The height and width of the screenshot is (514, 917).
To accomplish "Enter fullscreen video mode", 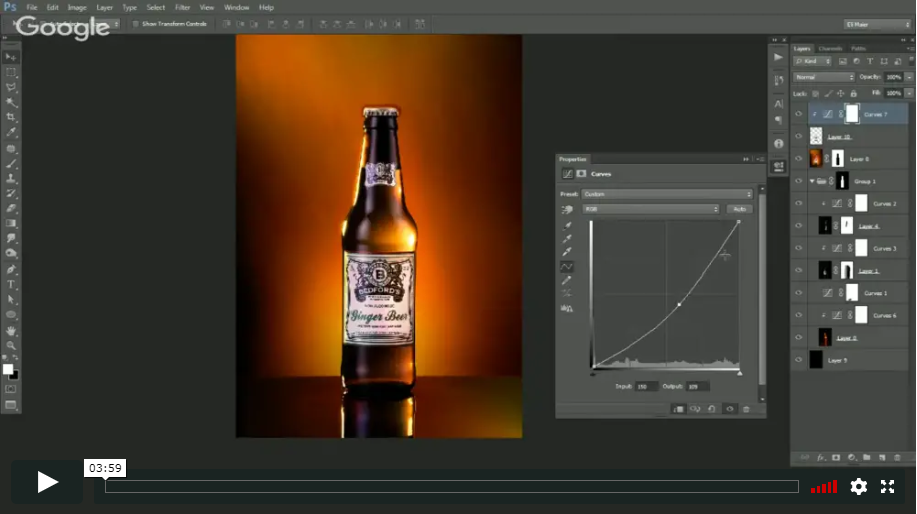I will (888, 487).
